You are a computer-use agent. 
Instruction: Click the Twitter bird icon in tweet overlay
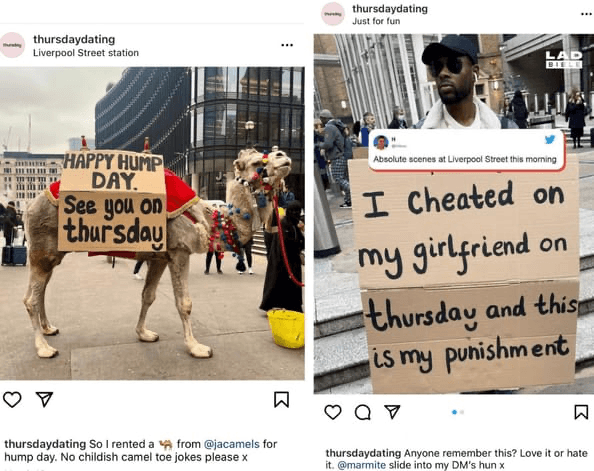(x=550, y=139)
